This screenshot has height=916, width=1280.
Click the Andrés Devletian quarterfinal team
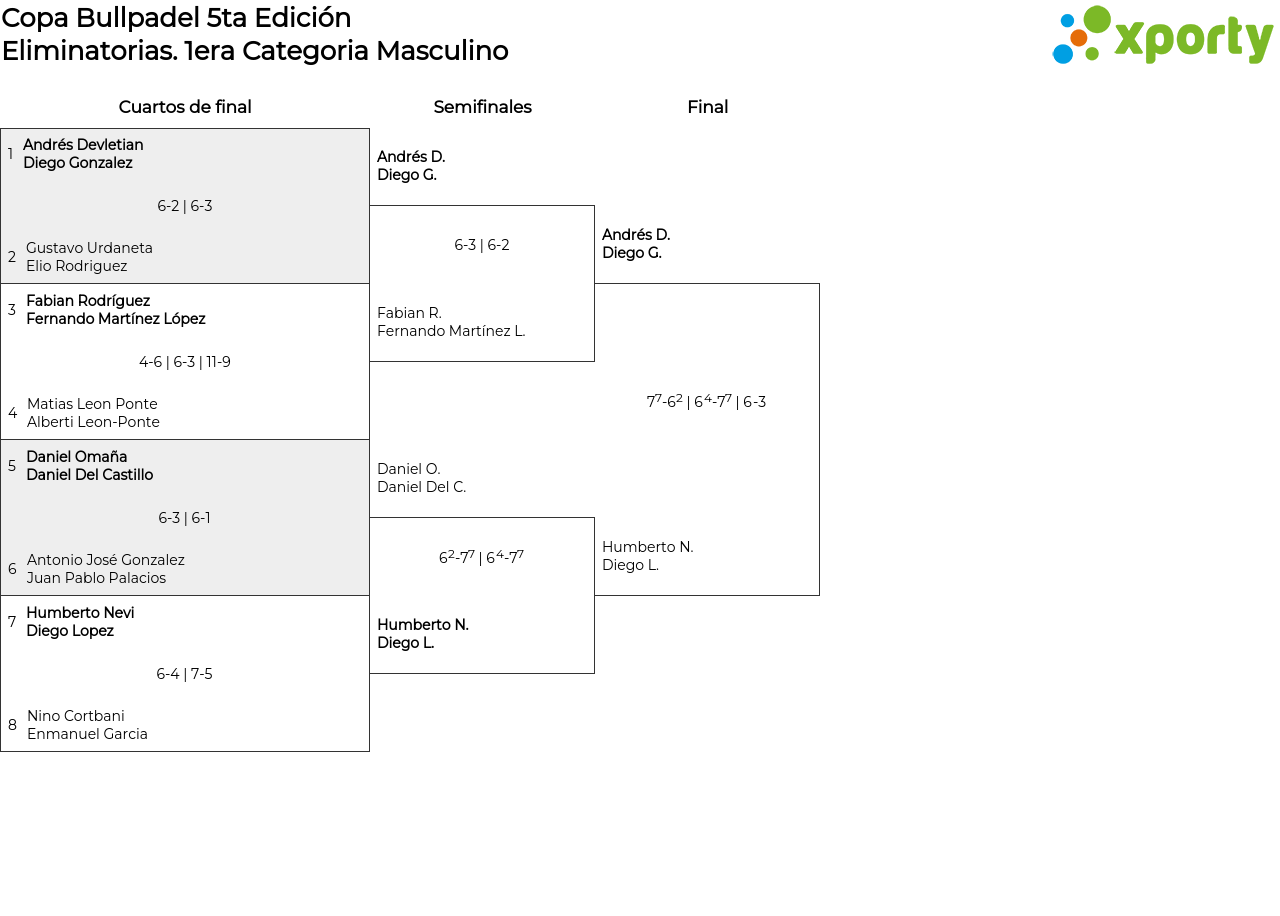click(x=83, y=154)
